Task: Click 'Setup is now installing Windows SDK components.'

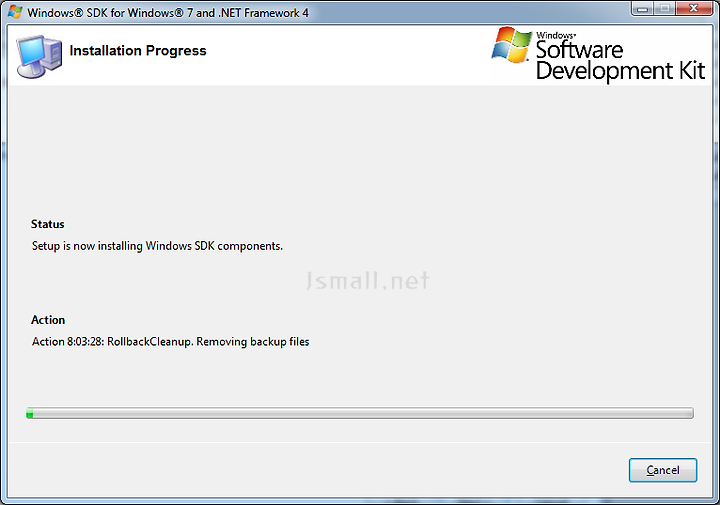Action: 157,246
